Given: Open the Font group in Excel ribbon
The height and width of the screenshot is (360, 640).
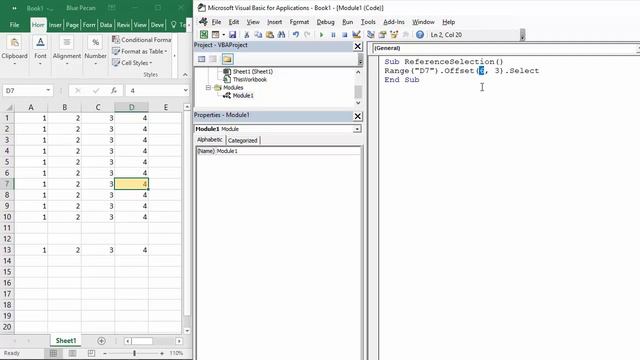Looking at the screenshot, I should pos(40,52).
